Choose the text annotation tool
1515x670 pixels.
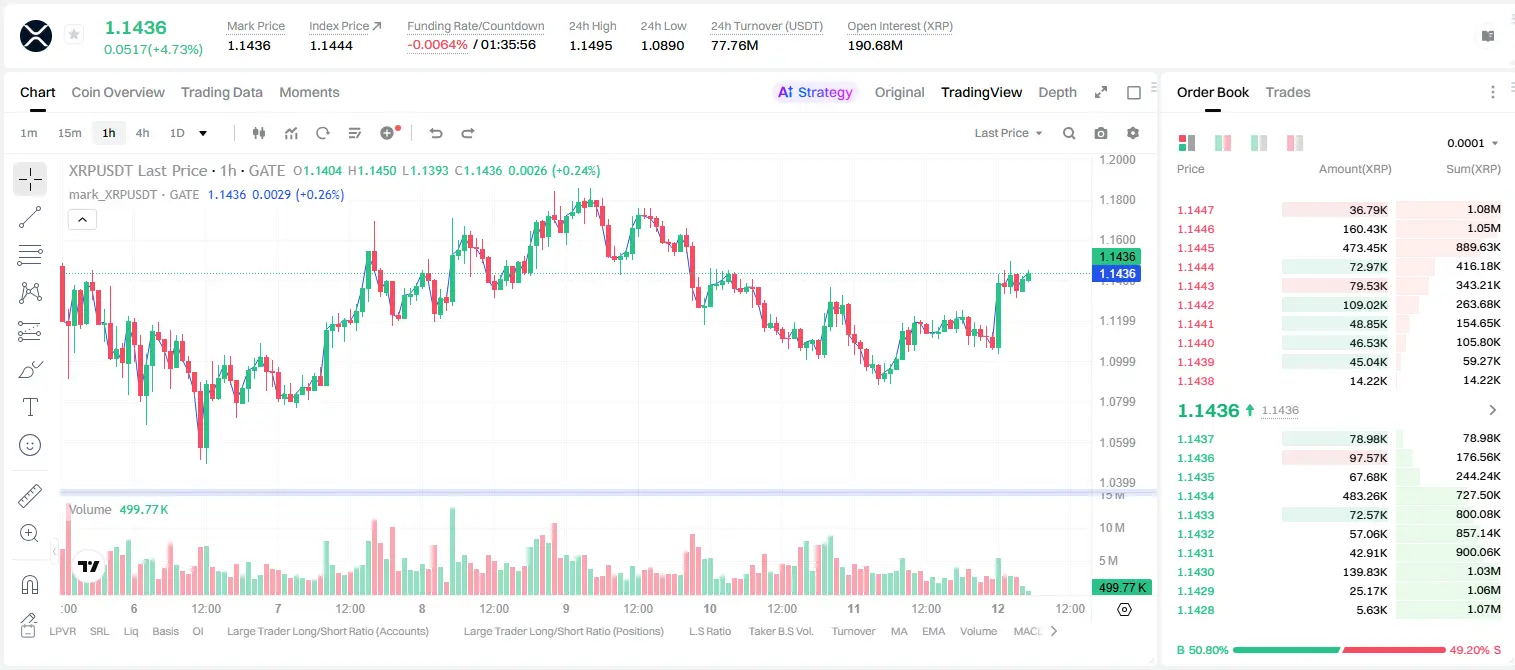[30, 407]
